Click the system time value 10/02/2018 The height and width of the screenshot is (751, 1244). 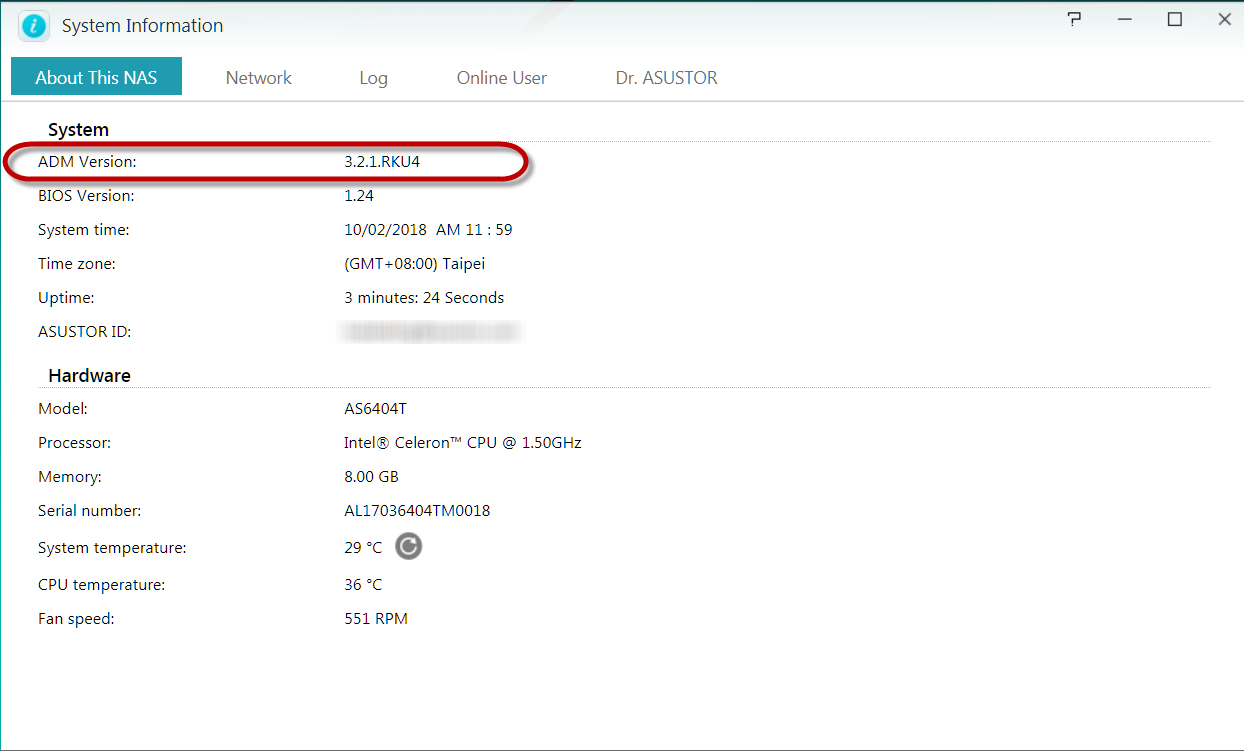click(x=385, y=230)
